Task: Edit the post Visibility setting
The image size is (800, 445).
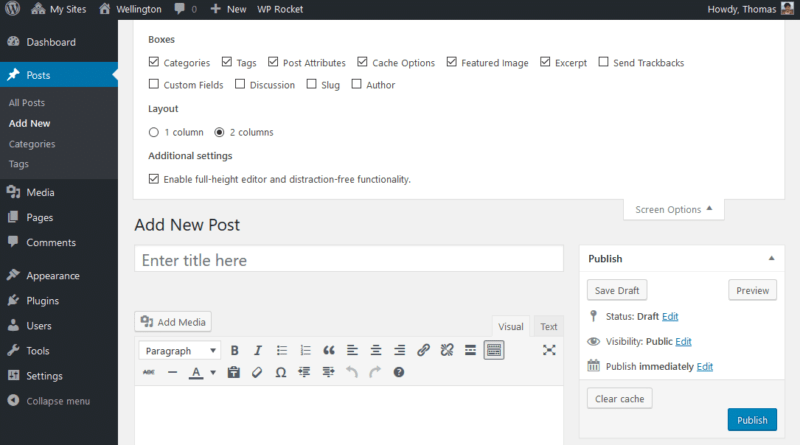Action: (683, 341)
